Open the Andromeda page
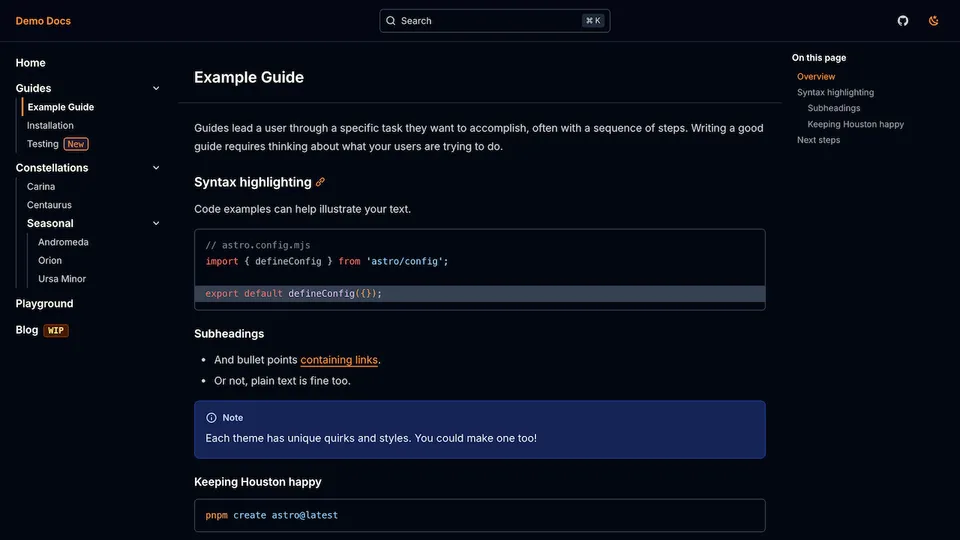The width and height of the screenshot is (960, 540). pos(63,242)
